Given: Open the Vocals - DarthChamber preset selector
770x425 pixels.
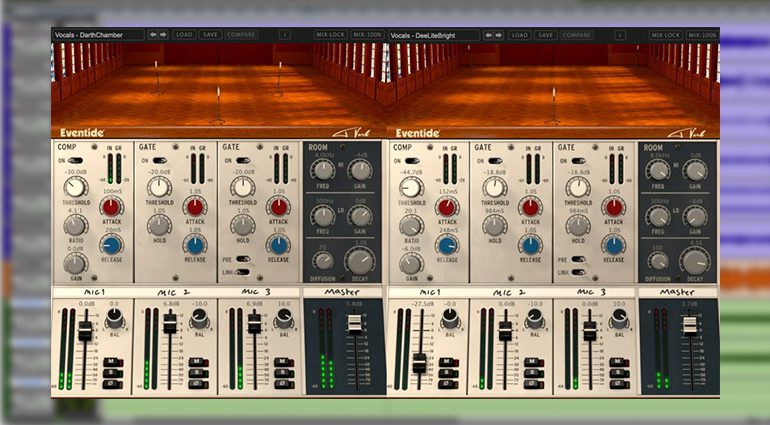Looking at the screenshot, I should click(x=98, y=35).
